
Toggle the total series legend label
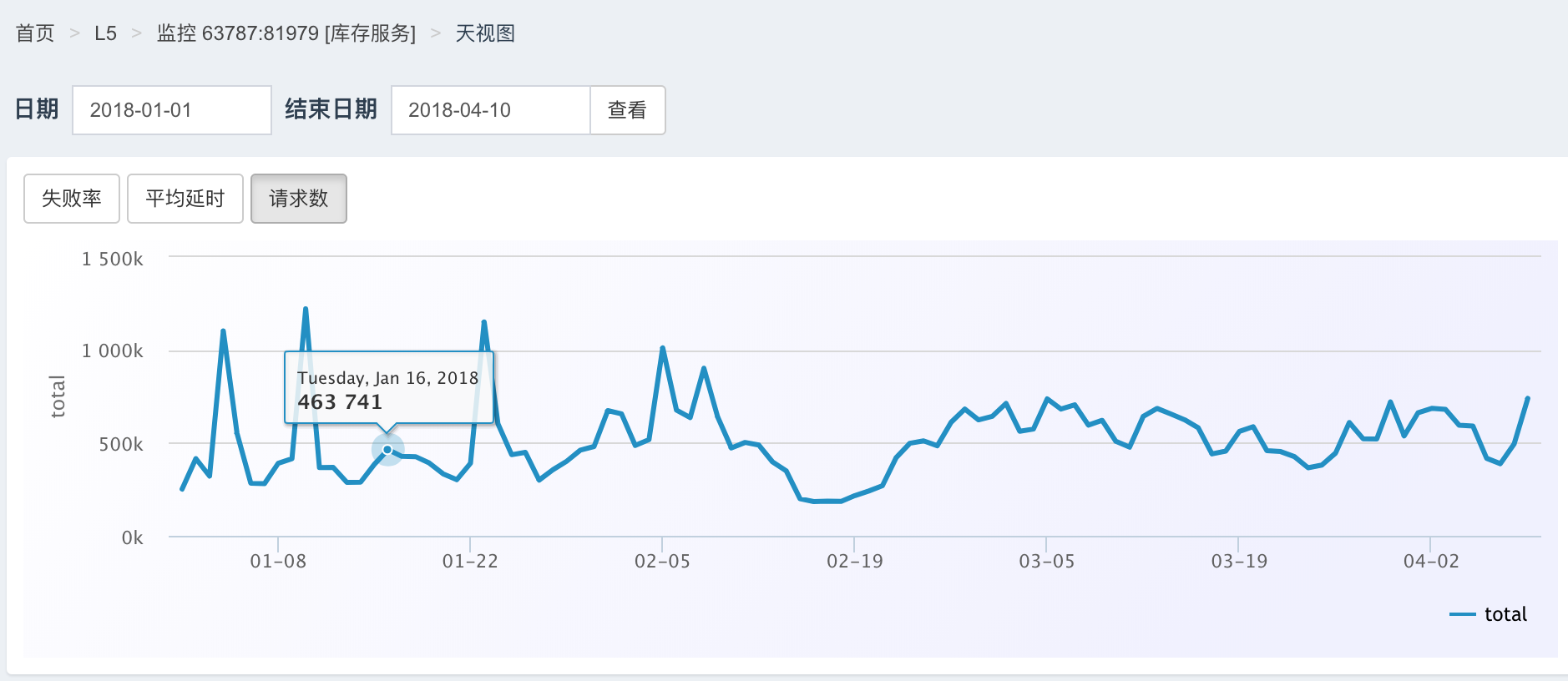tap(1505, 614)
